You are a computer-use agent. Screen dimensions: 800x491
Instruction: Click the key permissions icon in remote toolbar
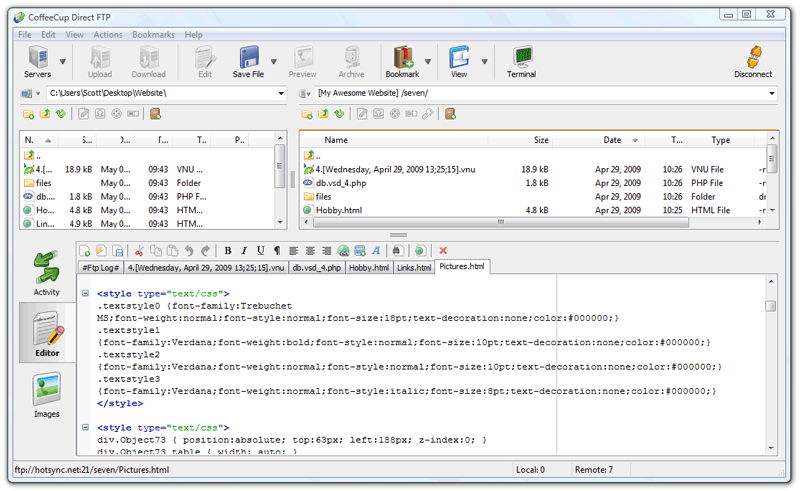click(x=428, y=114)
